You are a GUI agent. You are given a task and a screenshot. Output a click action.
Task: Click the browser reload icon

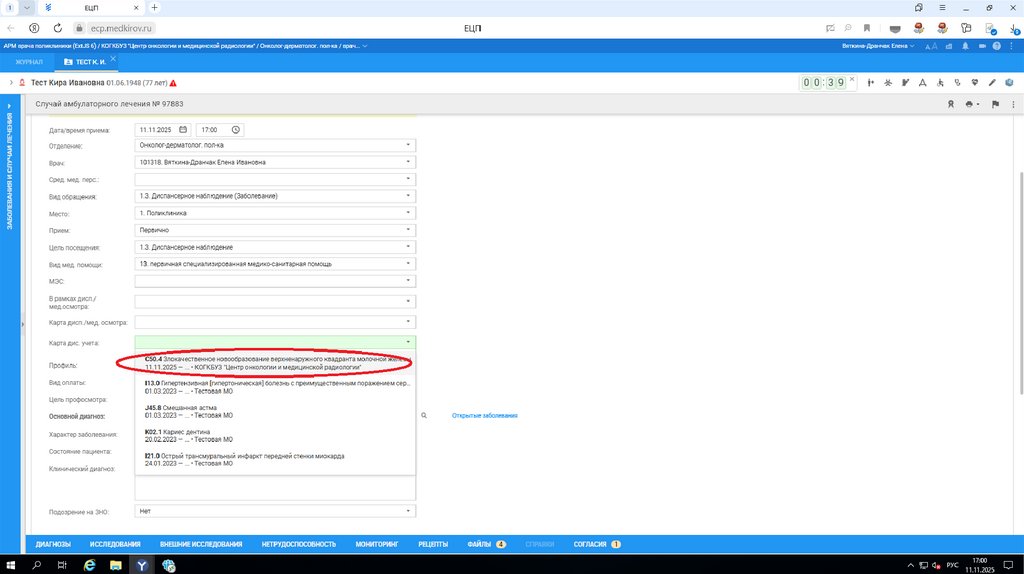57,28
